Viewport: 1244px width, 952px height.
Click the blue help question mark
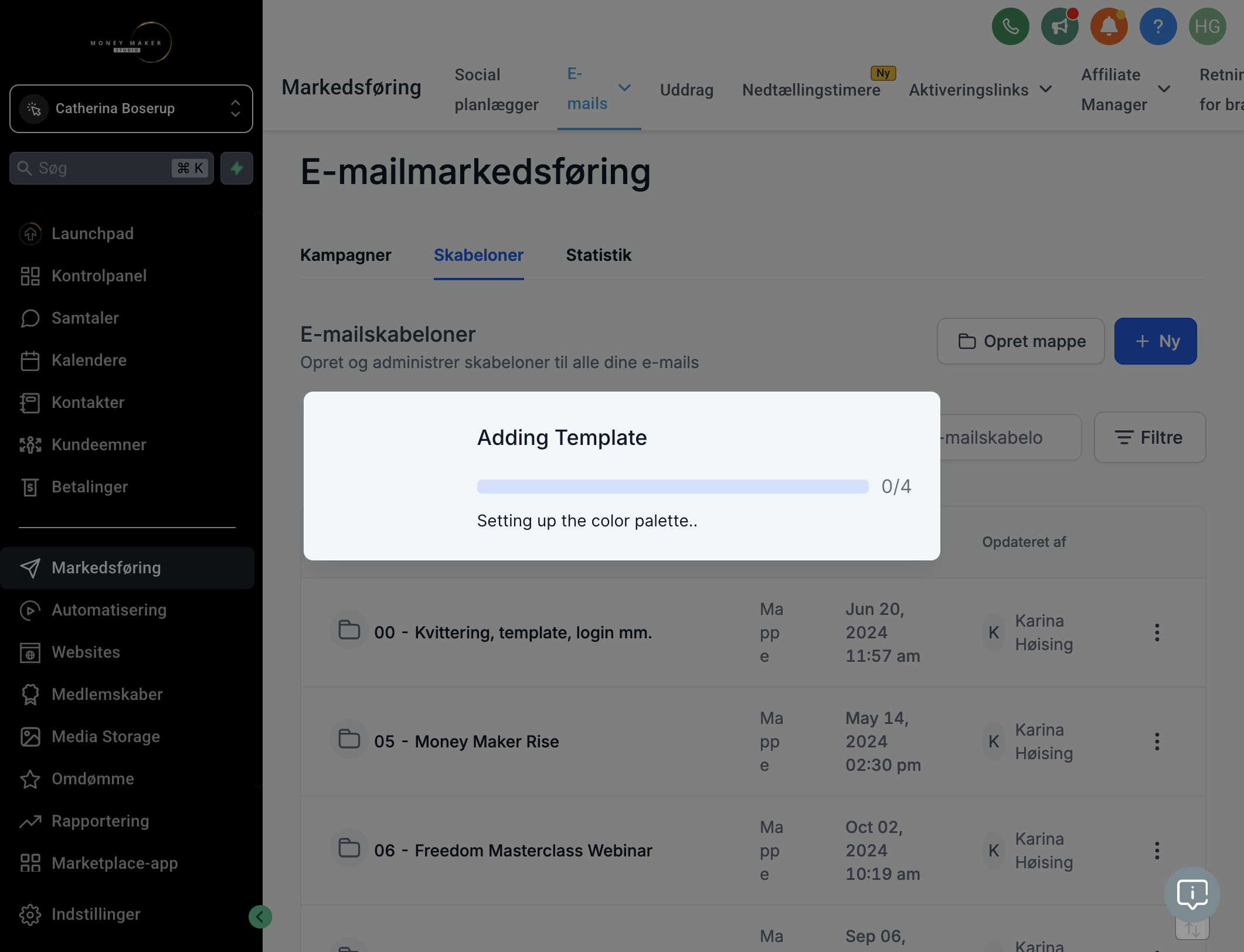[1158, 26]
